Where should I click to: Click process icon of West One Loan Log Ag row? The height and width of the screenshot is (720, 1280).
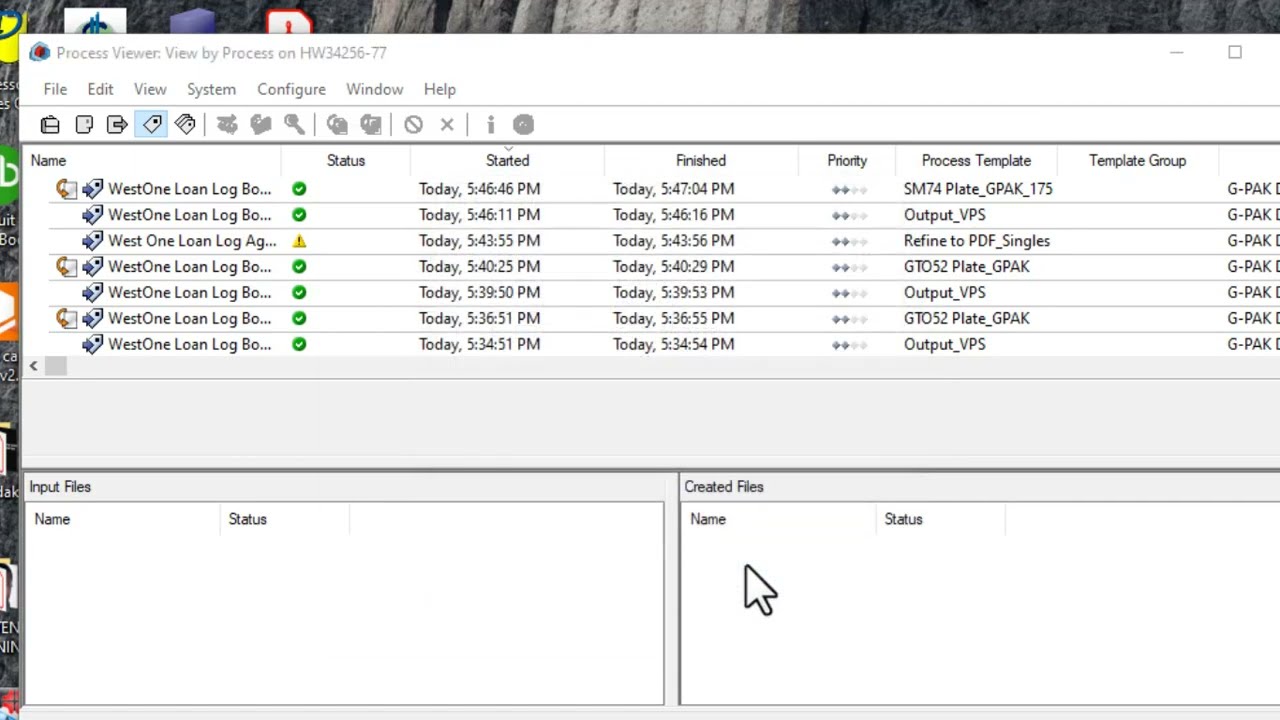92,240
